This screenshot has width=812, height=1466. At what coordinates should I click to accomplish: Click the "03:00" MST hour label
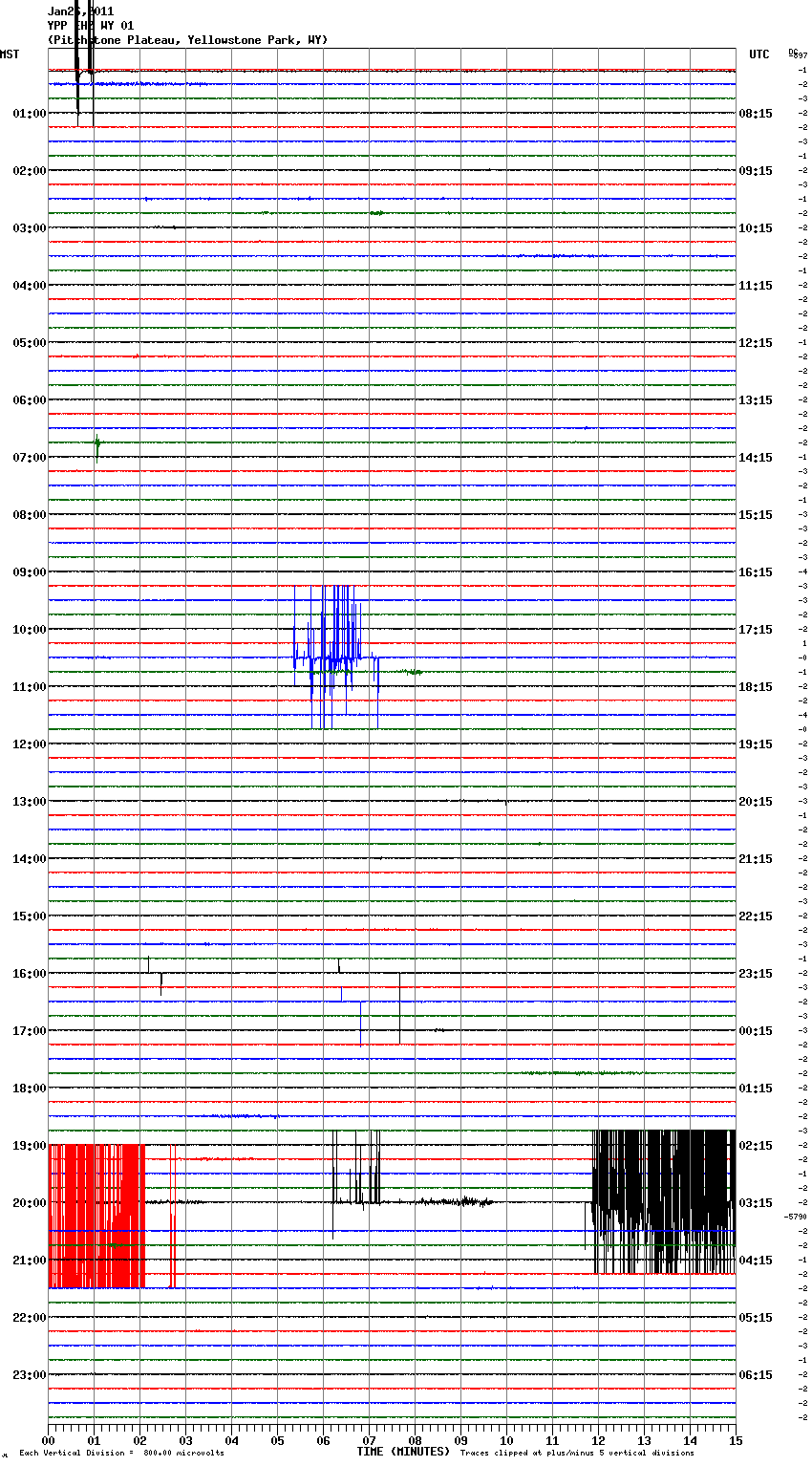pyautogui.click(x=29, y=228)
